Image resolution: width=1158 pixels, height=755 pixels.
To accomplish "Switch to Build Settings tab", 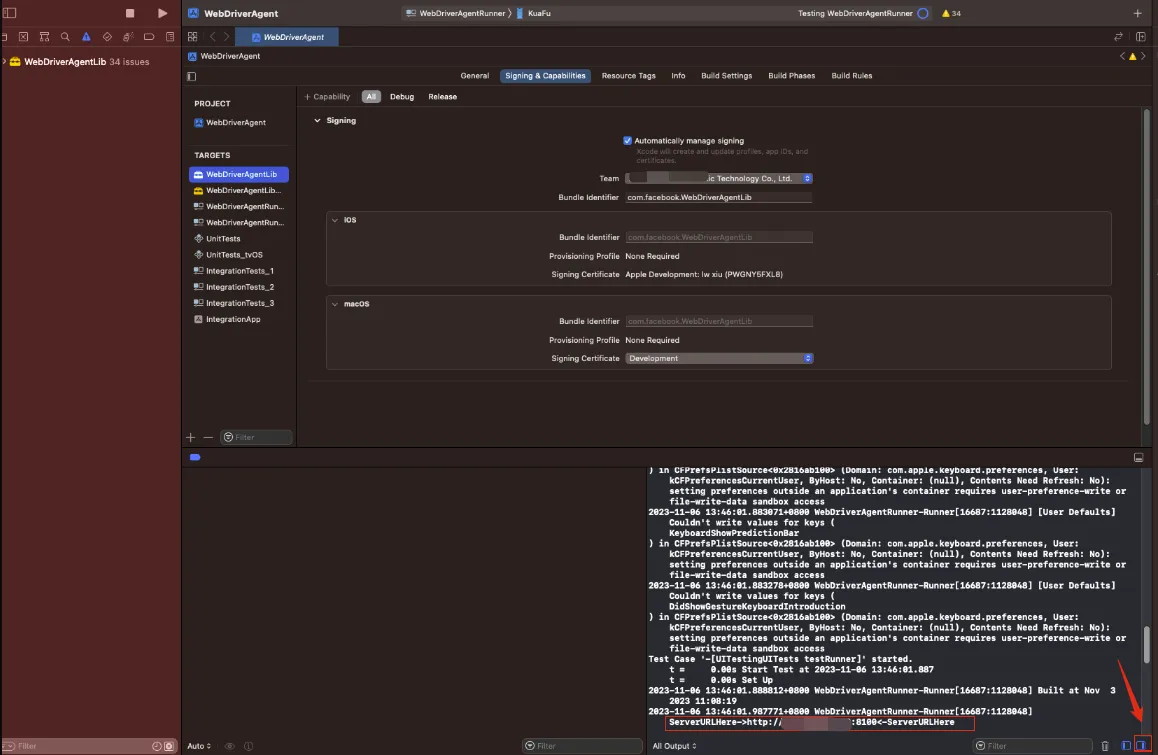I will coord(726,76).
